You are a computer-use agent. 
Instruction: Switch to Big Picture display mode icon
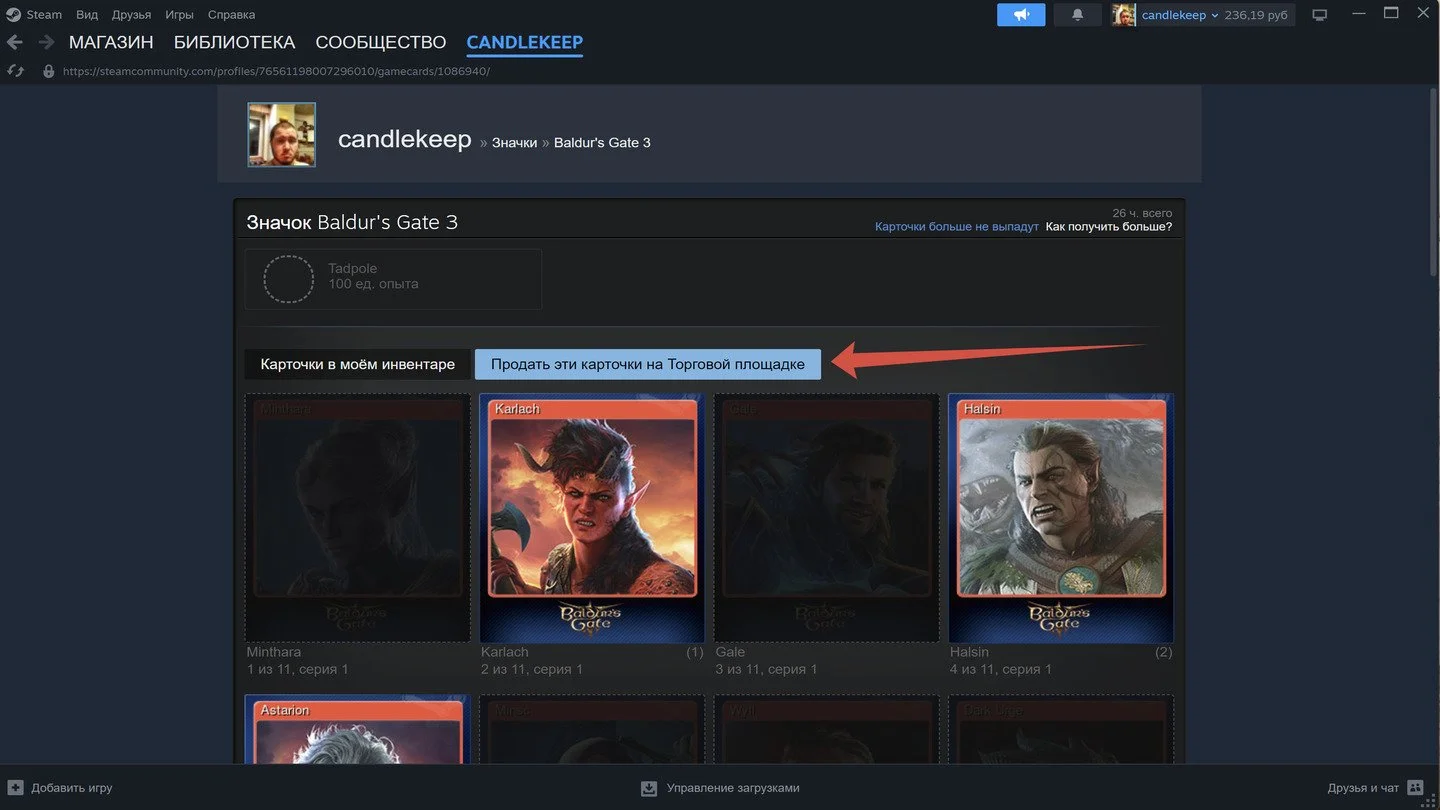pos(1320,15)
